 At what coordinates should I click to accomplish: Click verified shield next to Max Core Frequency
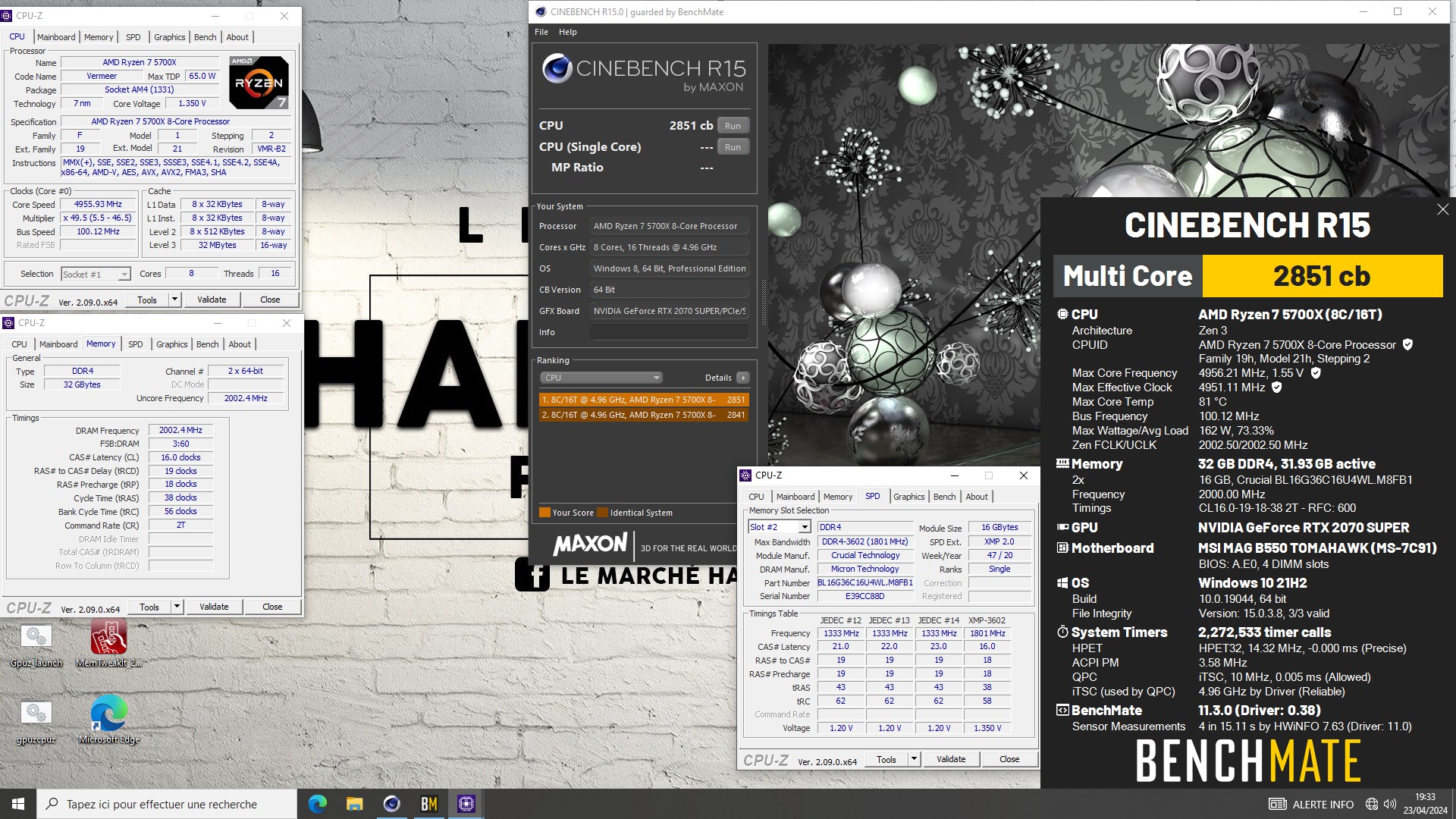(1316, 372)
